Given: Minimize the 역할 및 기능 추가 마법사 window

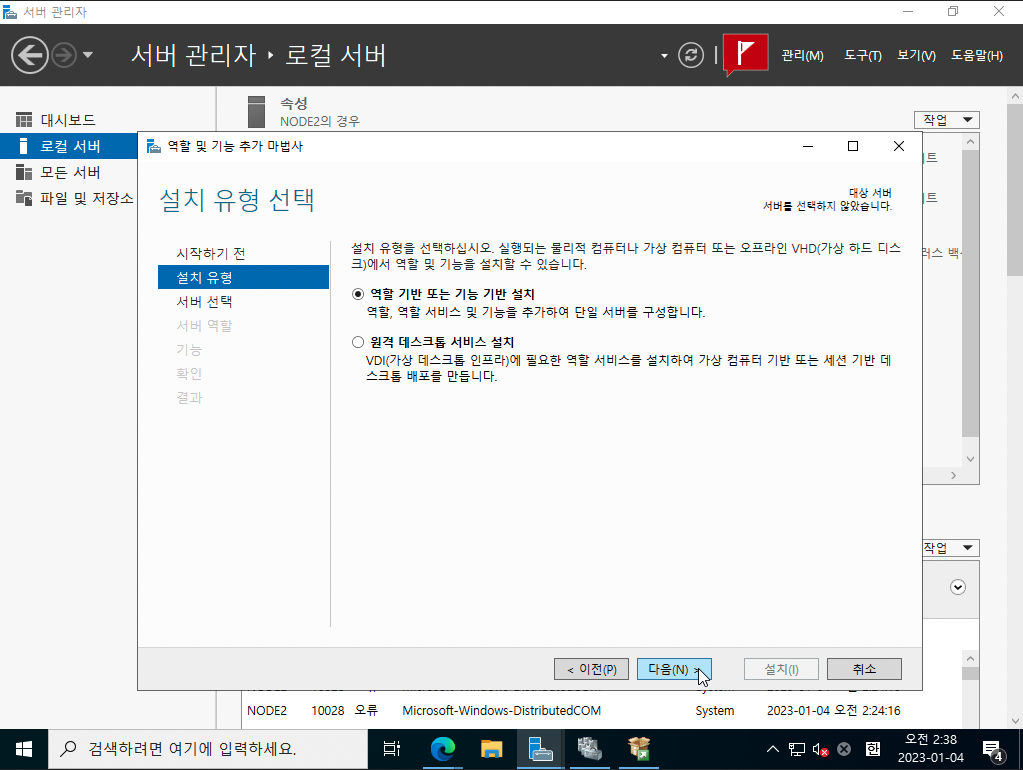Looking at the screenshot, I should [x=808, y=146].
